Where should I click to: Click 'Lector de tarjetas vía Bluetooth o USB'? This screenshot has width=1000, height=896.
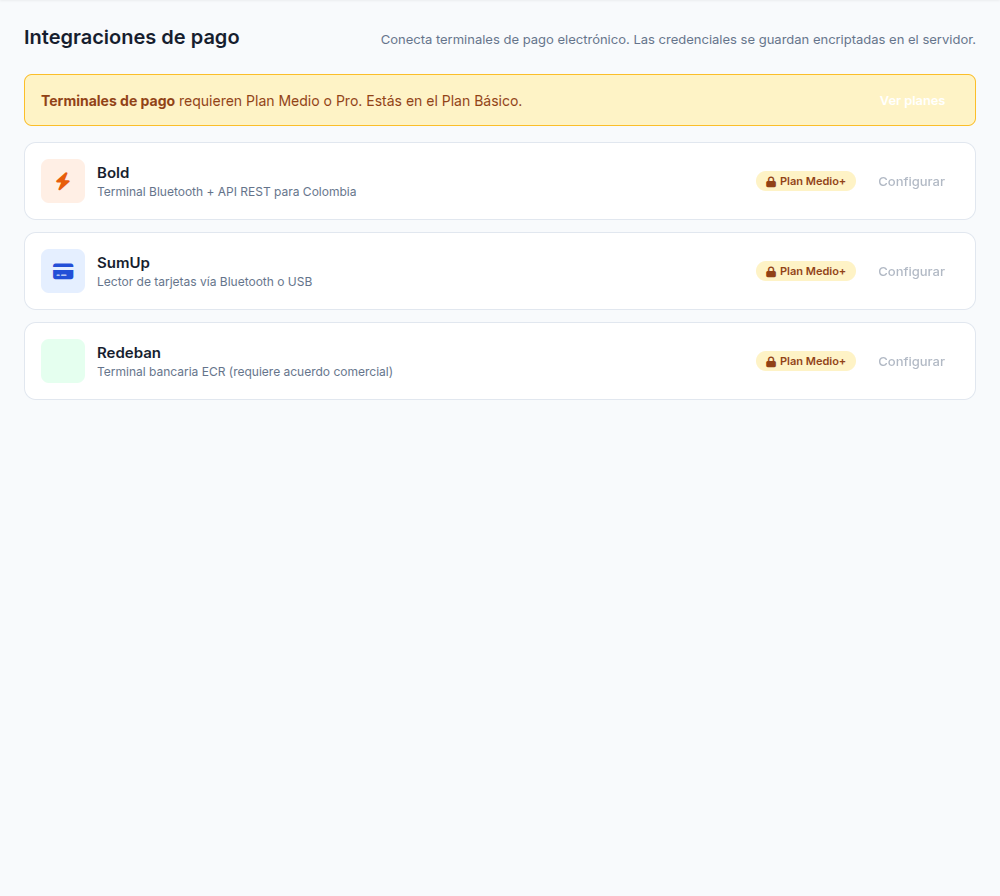(x=205, y=282)
